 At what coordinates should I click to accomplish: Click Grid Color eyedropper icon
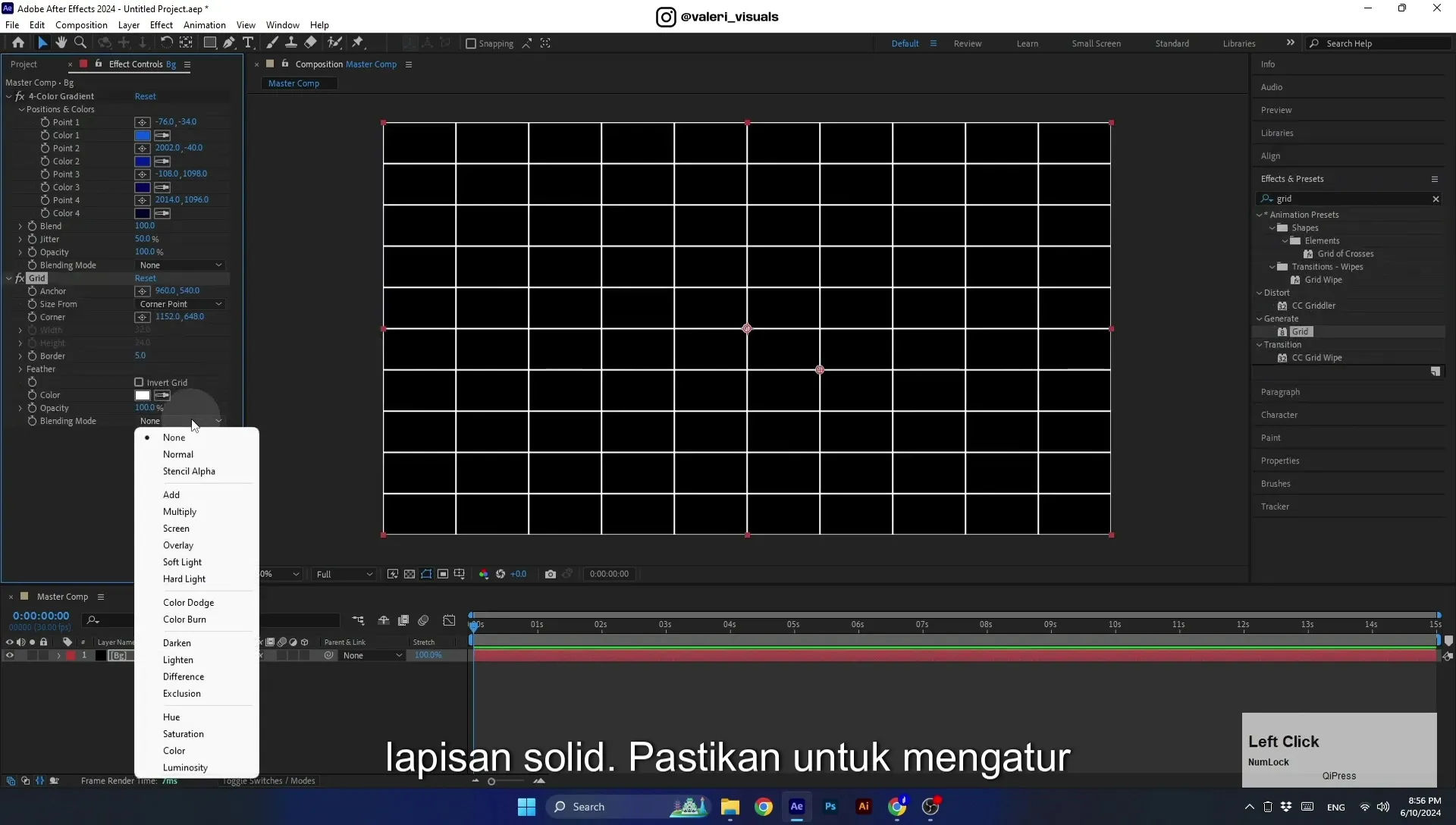tap(162, 395)
